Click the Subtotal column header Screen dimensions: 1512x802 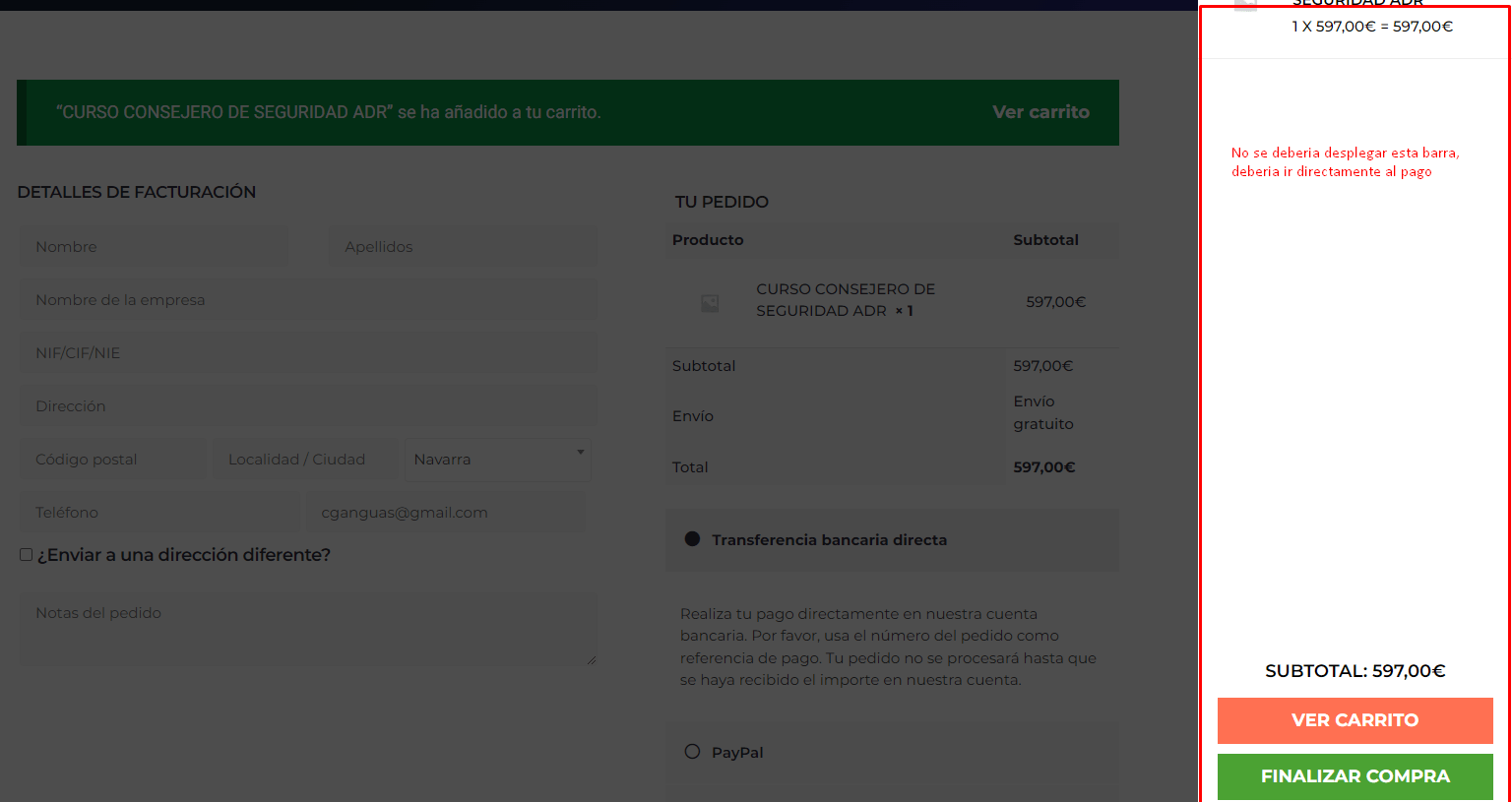tap(1045, 240)
